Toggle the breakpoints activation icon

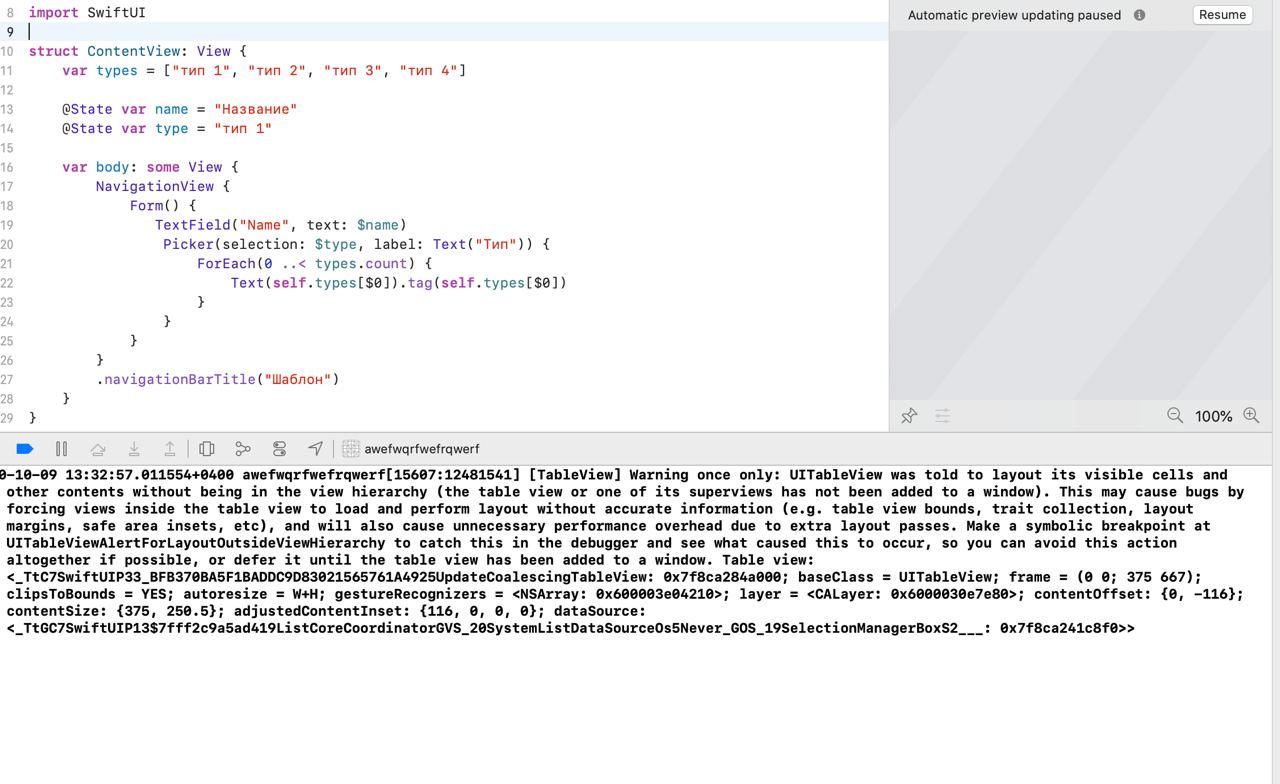(25, 449)
